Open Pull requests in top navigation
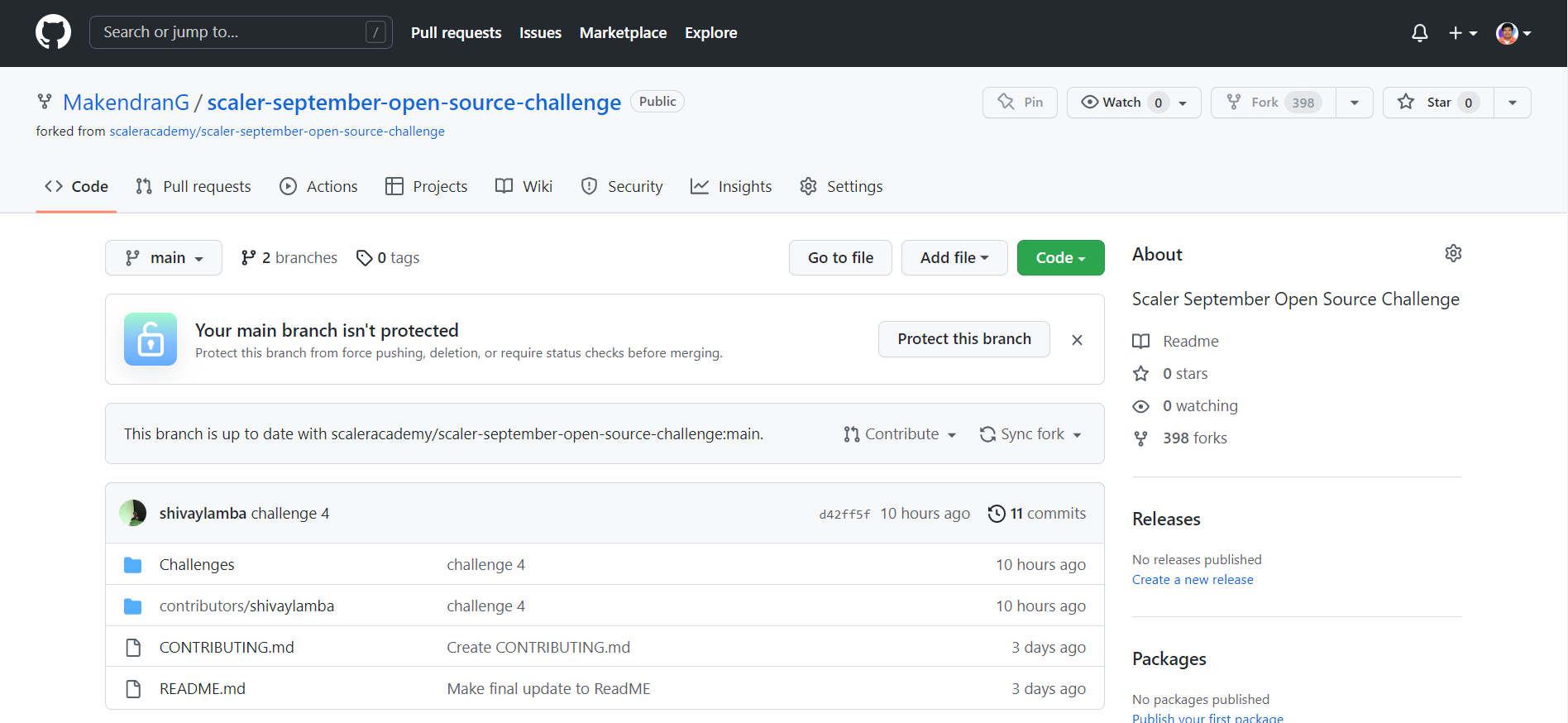Image resolution: width=1568 pixels, height=723 pixels. tap(456, 33)
